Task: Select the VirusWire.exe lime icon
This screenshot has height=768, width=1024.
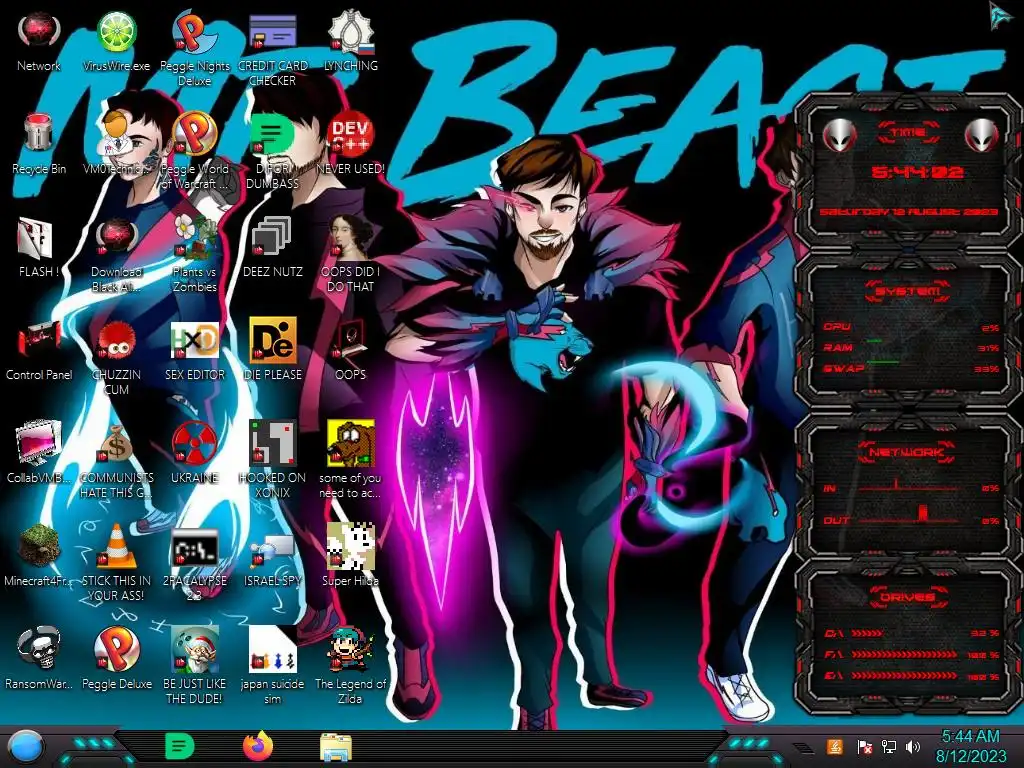Action: pyautogui.click(x=116, y=31)
